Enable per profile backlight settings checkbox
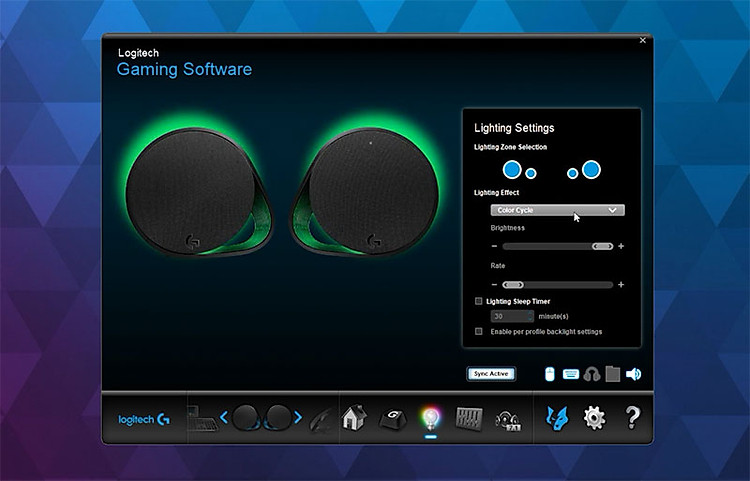The width and height of the screenshot is (750, 481). point(478,331)
